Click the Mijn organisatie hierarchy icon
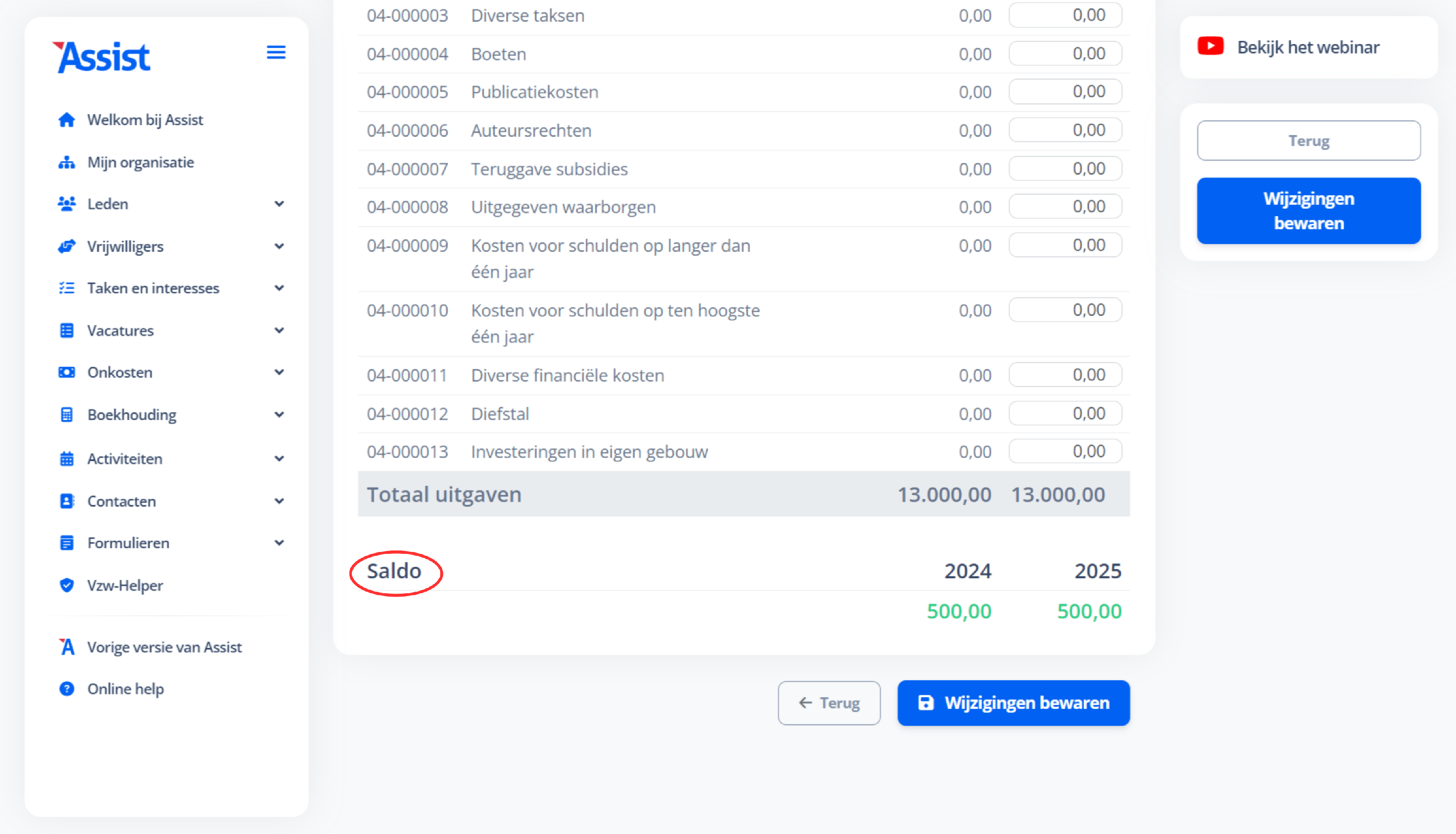This screenshot has width=1456, height=834. click(66, 163)
